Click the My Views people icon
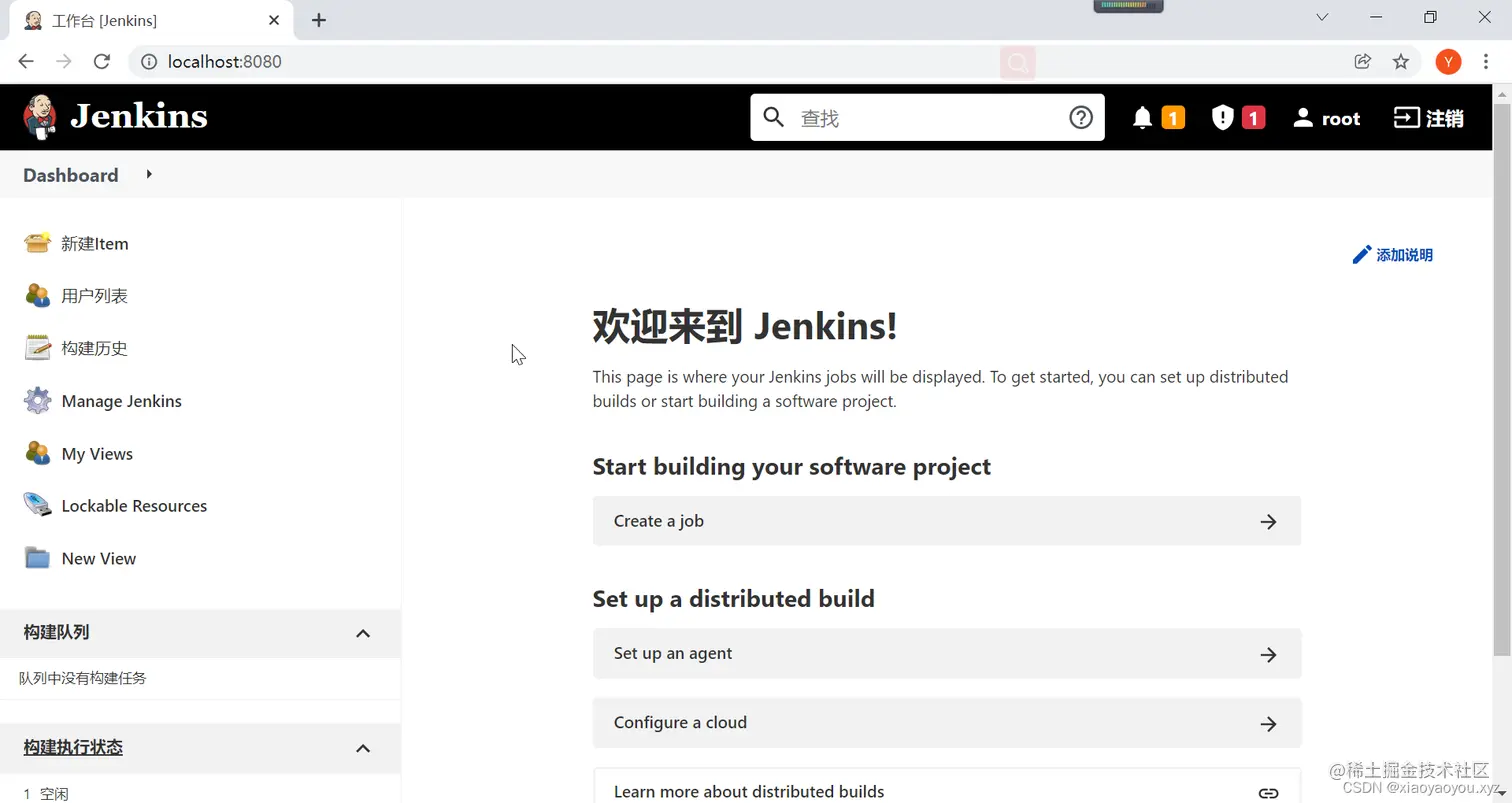Viewport: 1512px width, 803px height. [x=38, y=453]
